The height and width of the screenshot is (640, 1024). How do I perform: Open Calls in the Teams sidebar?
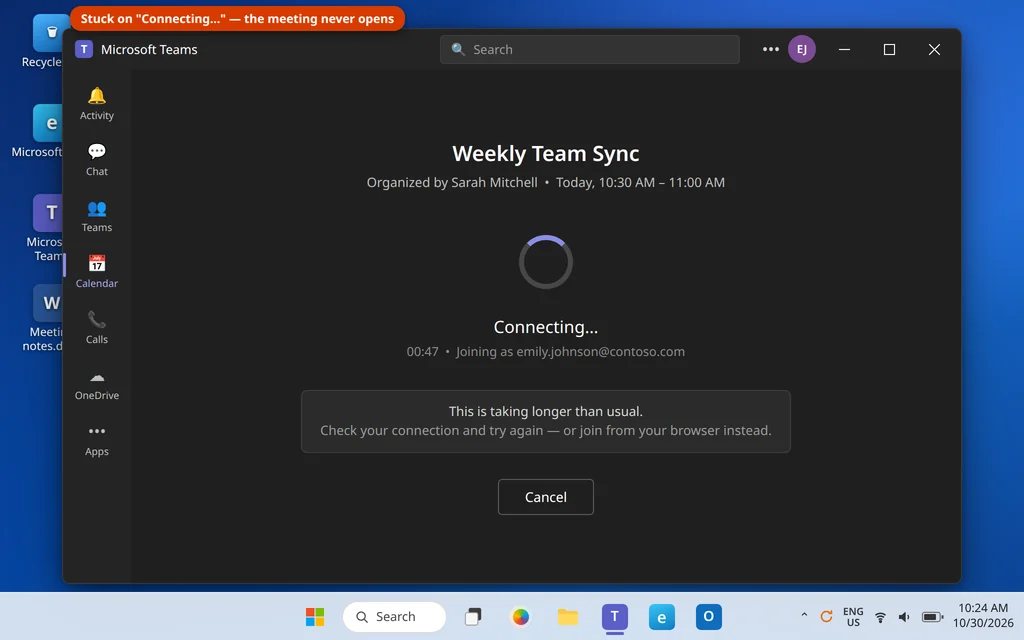coord(97,328)
